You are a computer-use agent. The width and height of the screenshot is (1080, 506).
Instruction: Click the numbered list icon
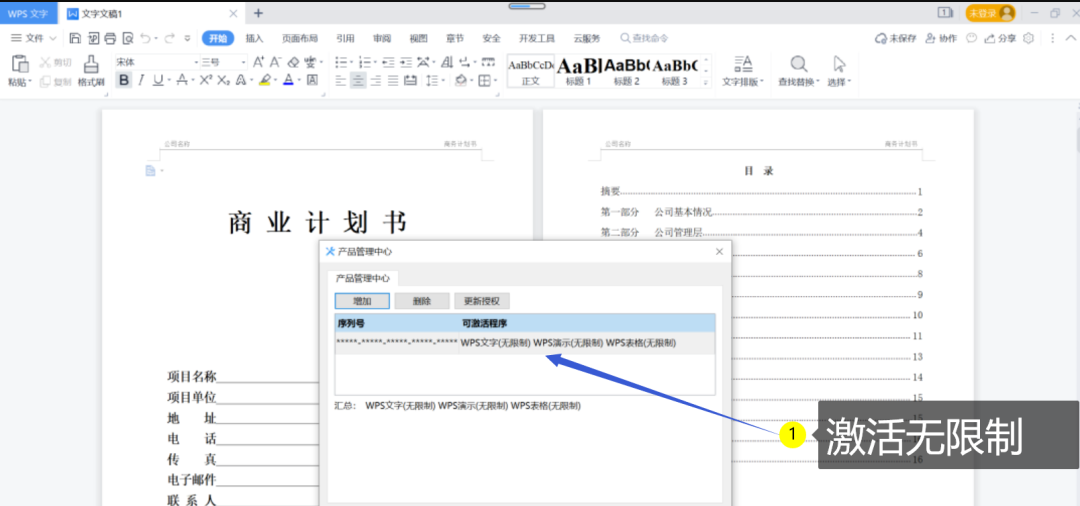(x=364, y=62)
